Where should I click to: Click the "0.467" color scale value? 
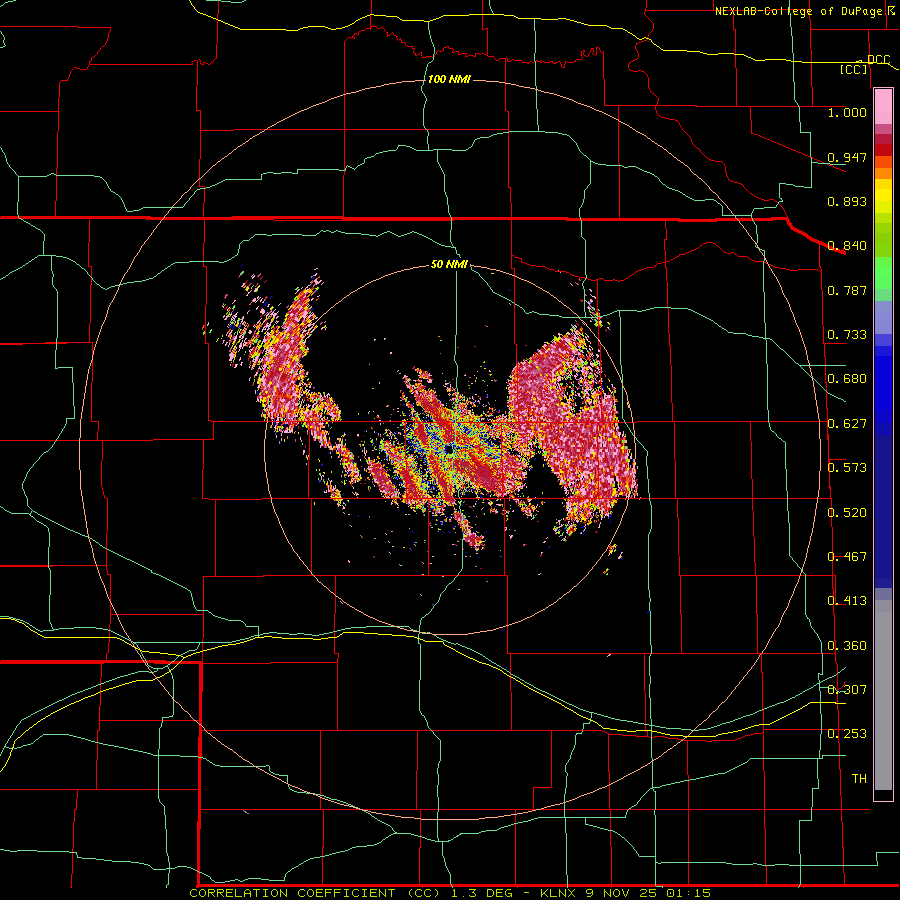coord(847,557)
